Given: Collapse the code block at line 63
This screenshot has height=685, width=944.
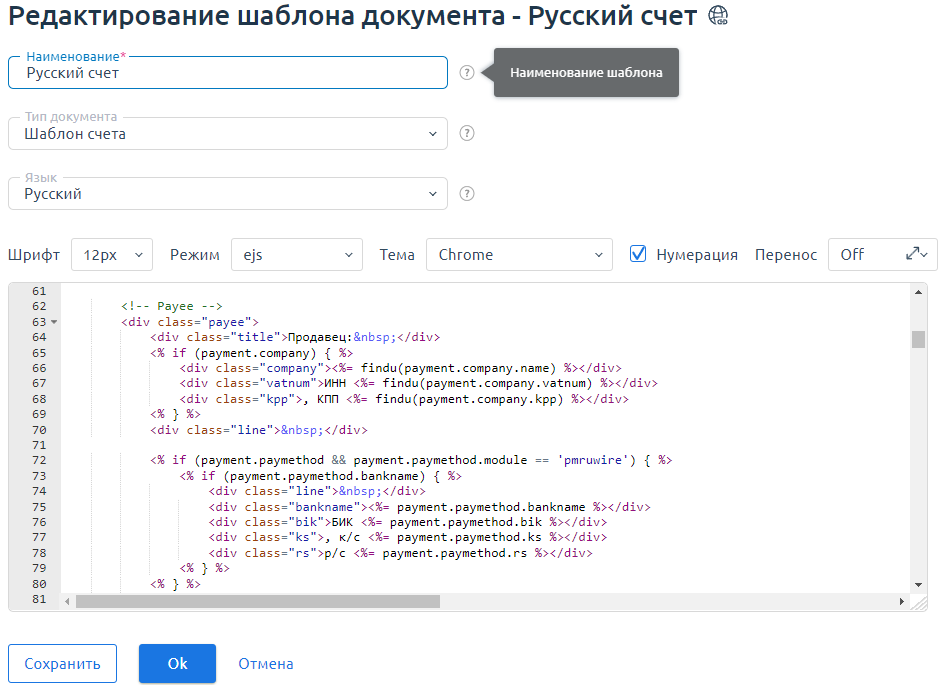Looking at the screenshot, I should [53, 322].
